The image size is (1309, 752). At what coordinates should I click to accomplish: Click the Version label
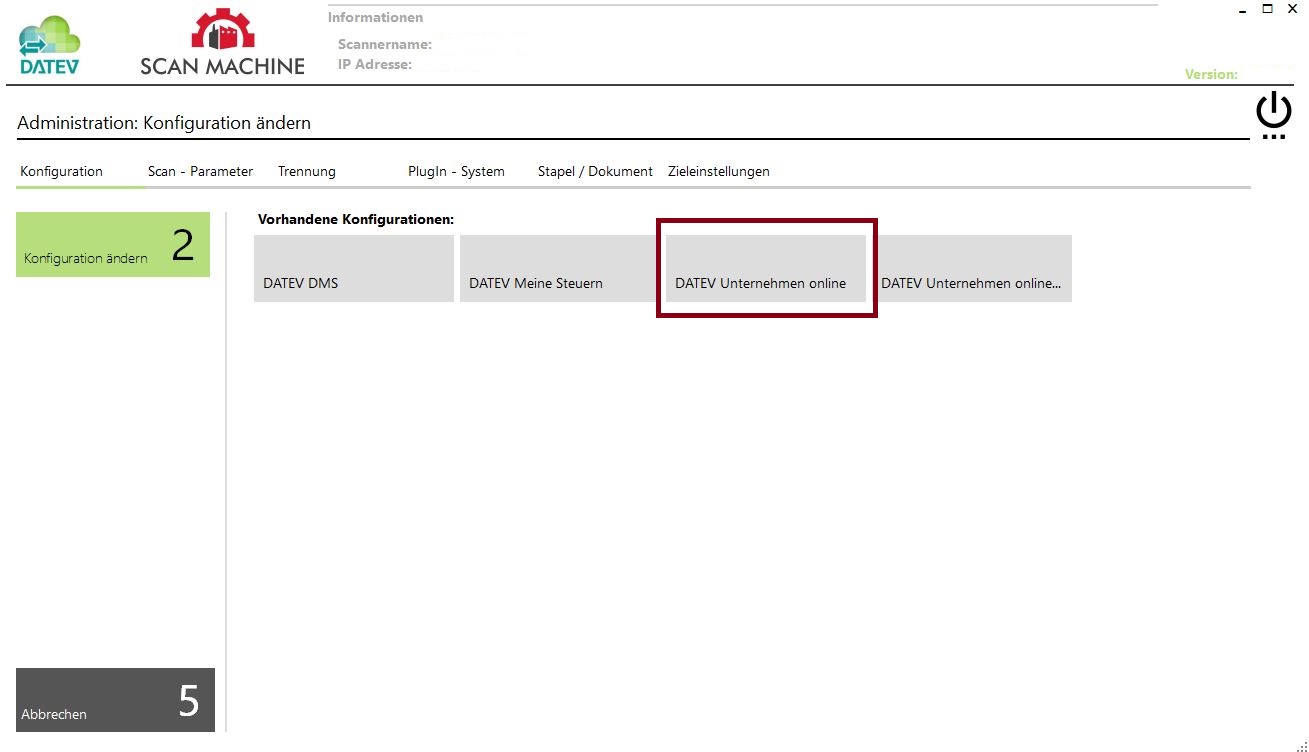(x=1211, y=74)
